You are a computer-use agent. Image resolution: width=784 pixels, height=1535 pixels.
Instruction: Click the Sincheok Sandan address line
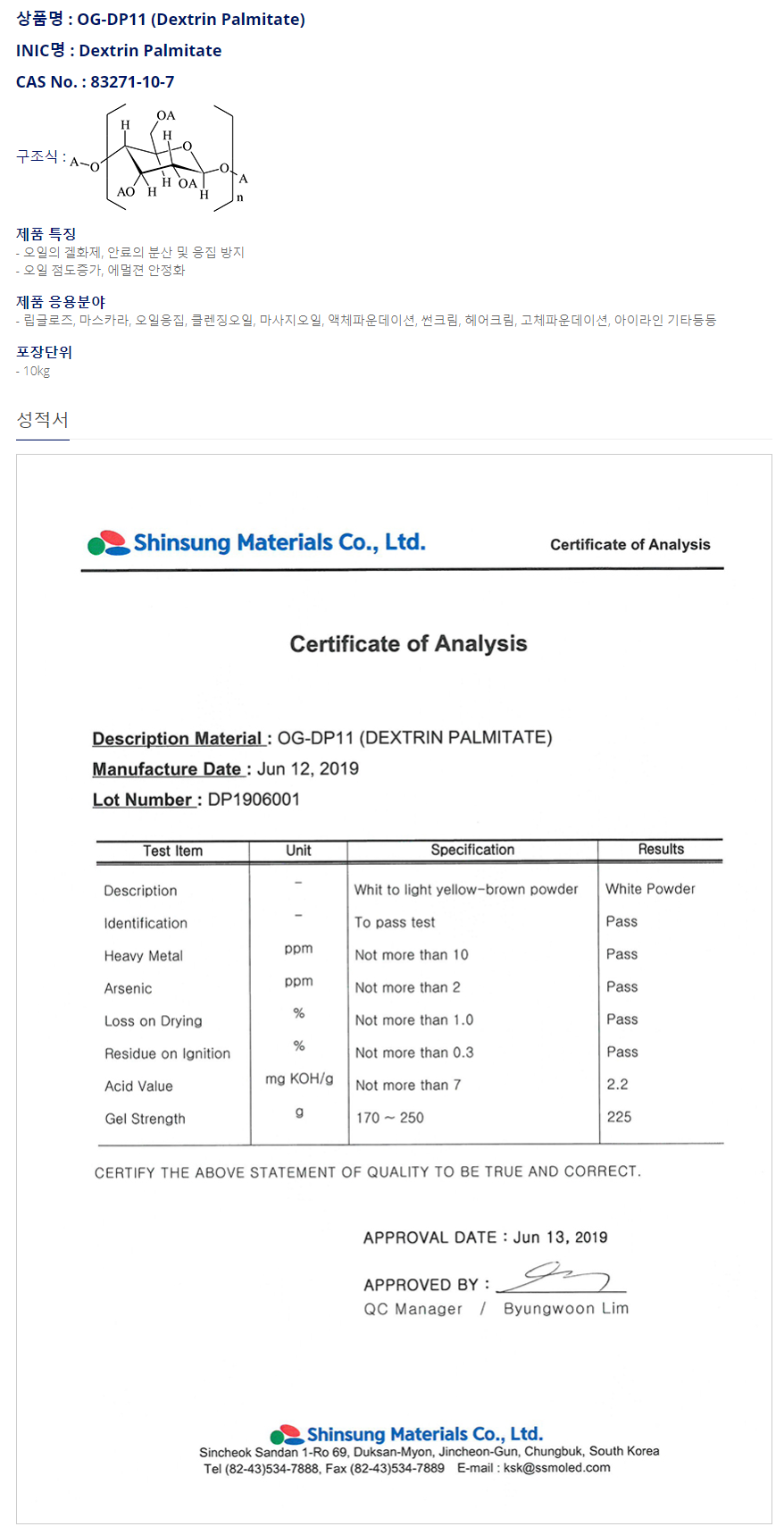pos(430,1452)
